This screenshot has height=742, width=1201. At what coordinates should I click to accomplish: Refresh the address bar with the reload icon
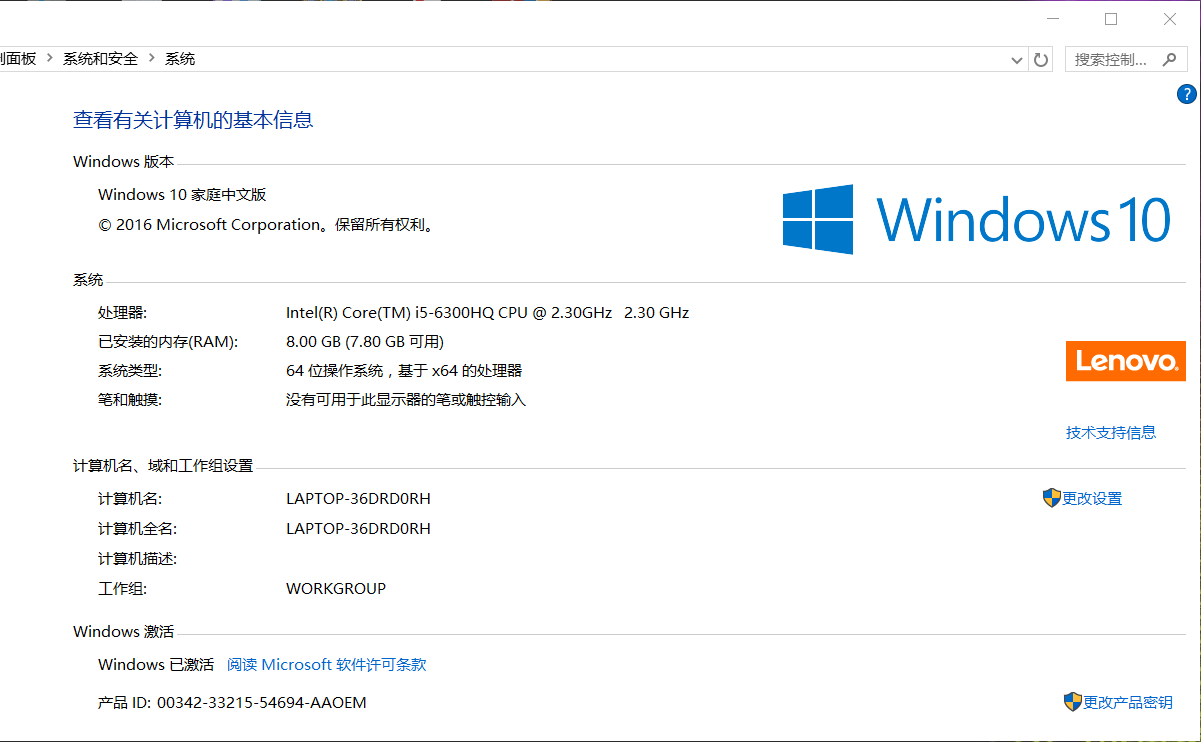tap(1041, 60)
